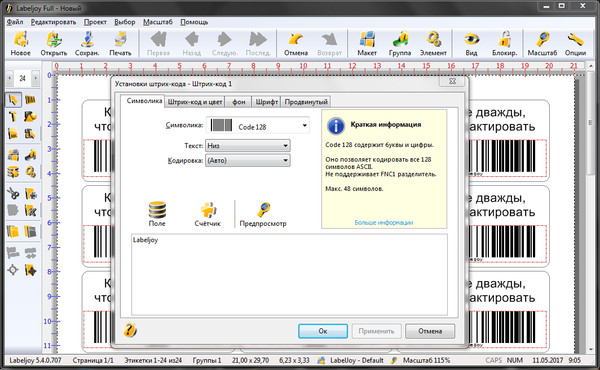
Task: Add a Счётчик counter
Action: tap(208, 214)
